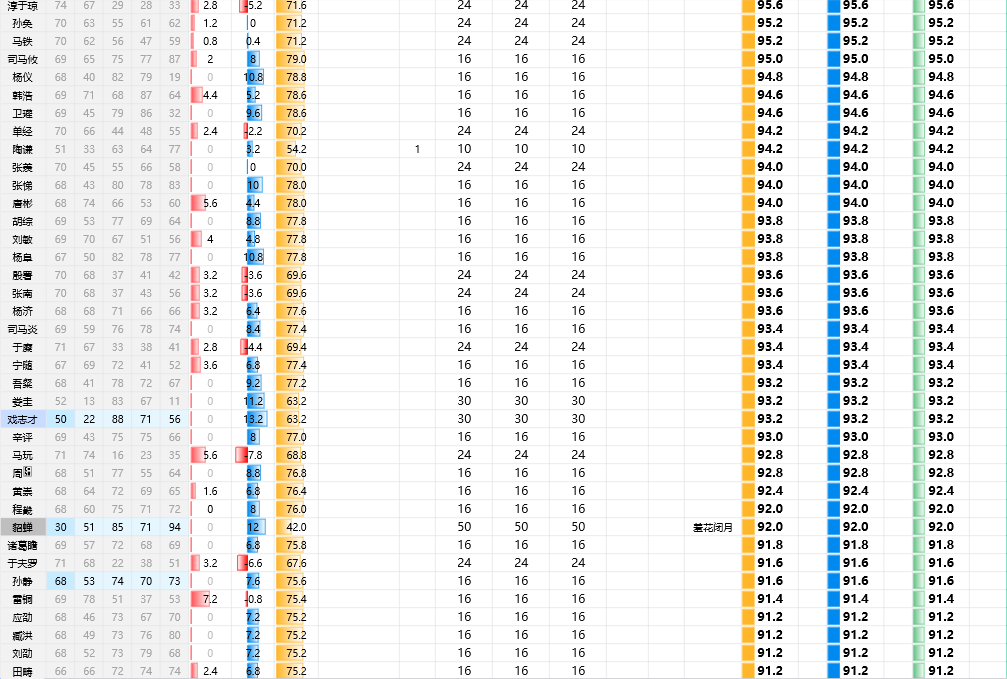Select the name cell 杨阜
1007x679 pixels.
tap(22, 258)
